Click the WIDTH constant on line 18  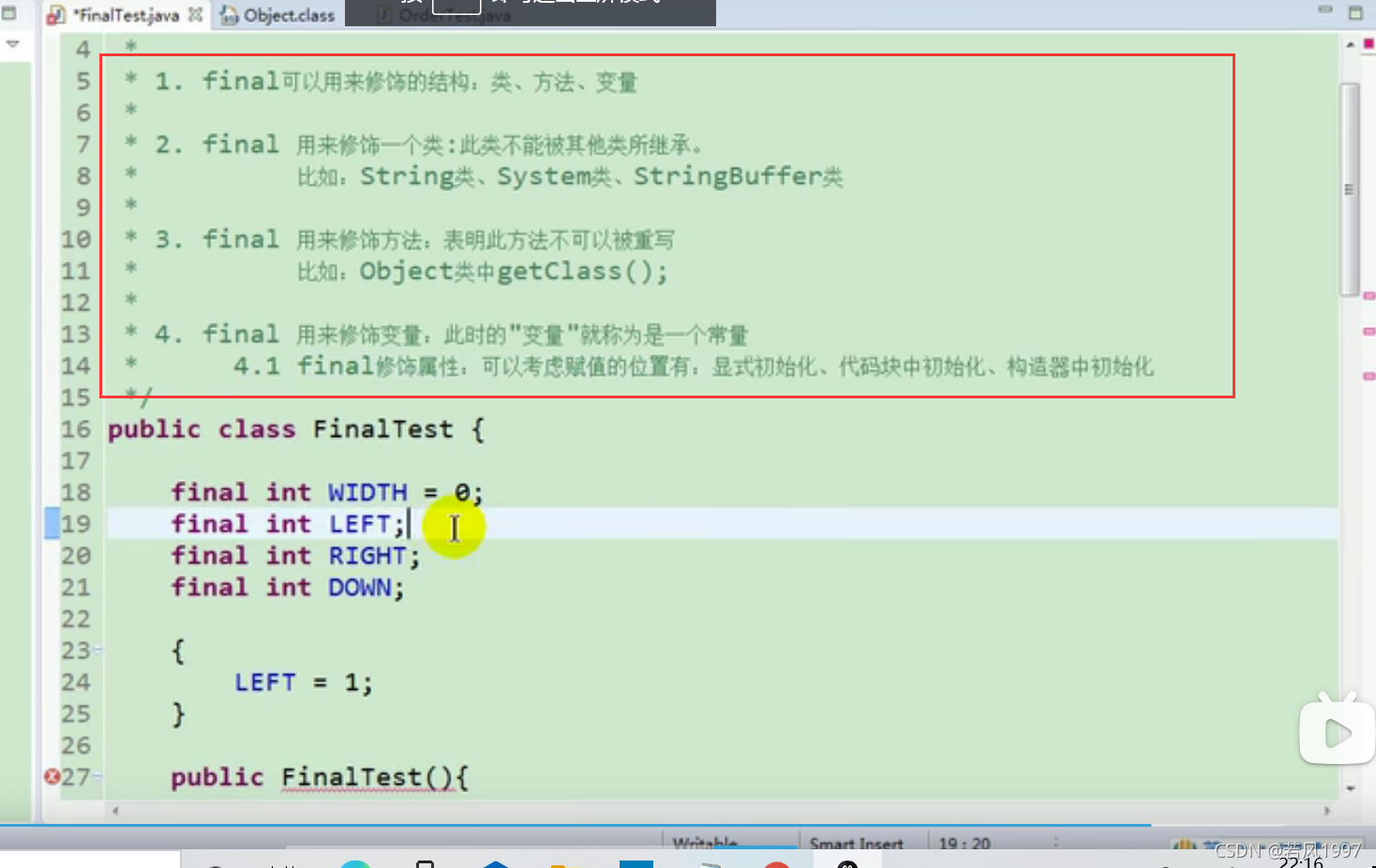(x=367, y=492)
